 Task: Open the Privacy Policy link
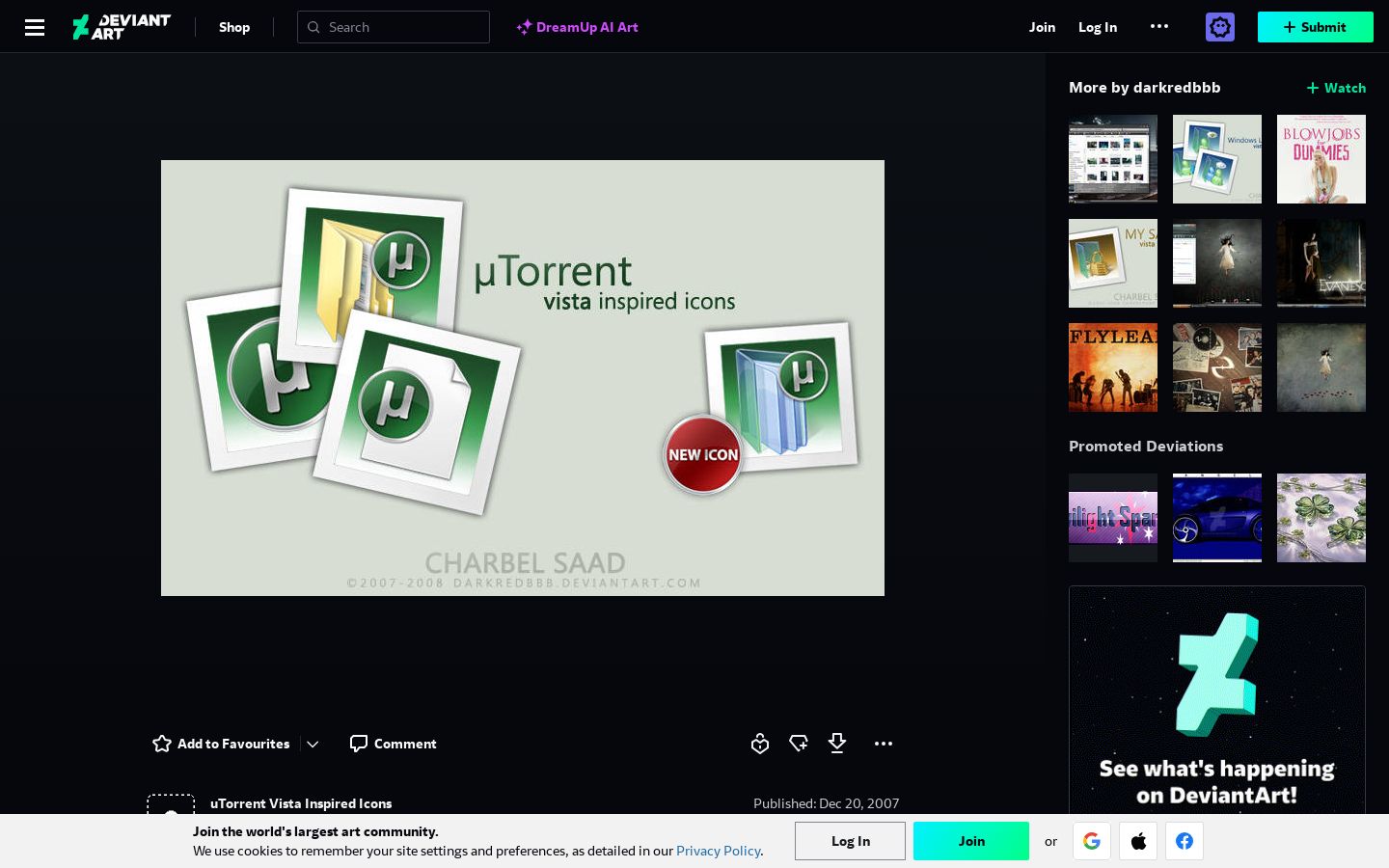719,851
